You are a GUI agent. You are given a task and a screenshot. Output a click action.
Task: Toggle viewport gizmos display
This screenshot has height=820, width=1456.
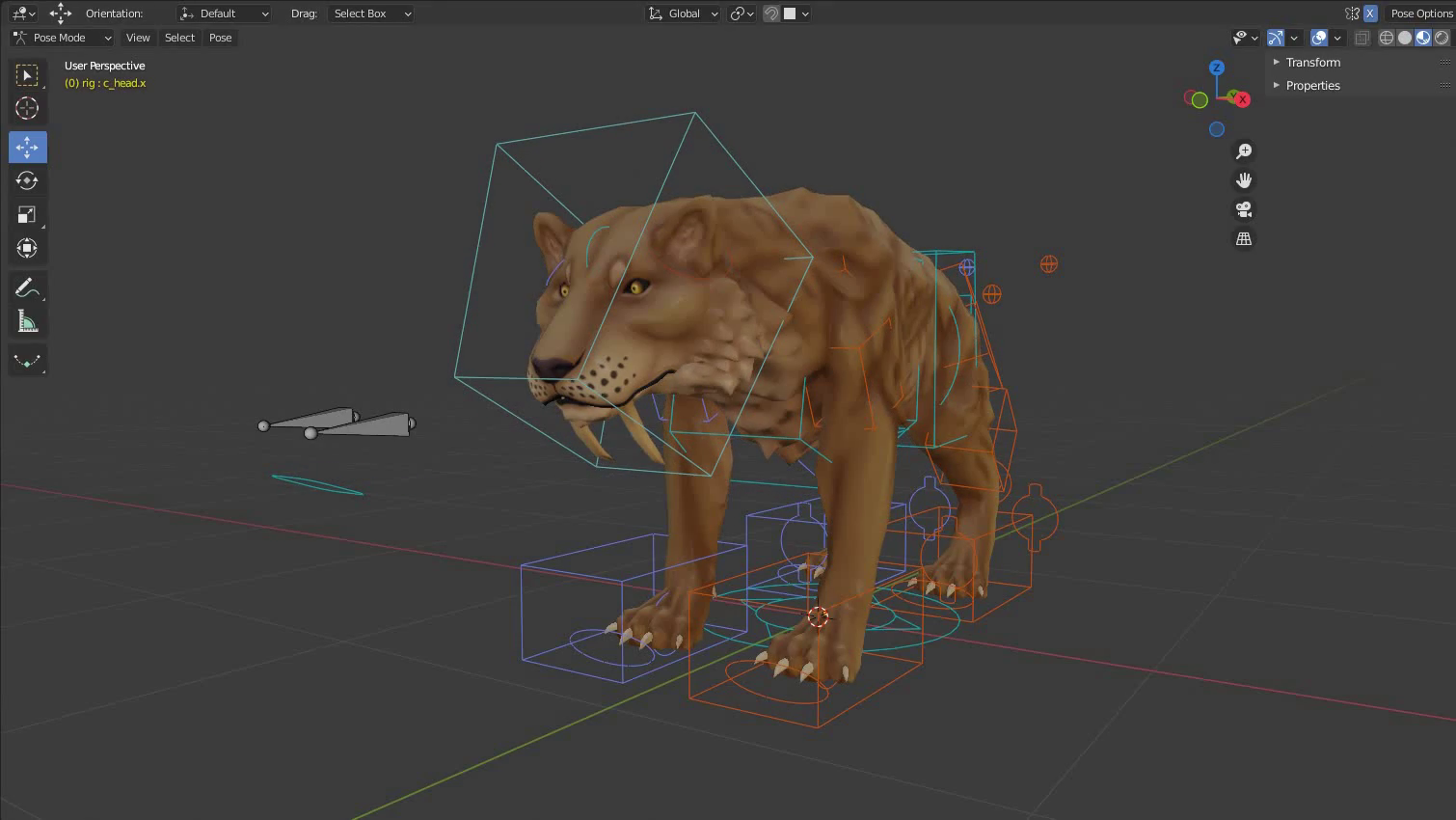[1276, 38]
